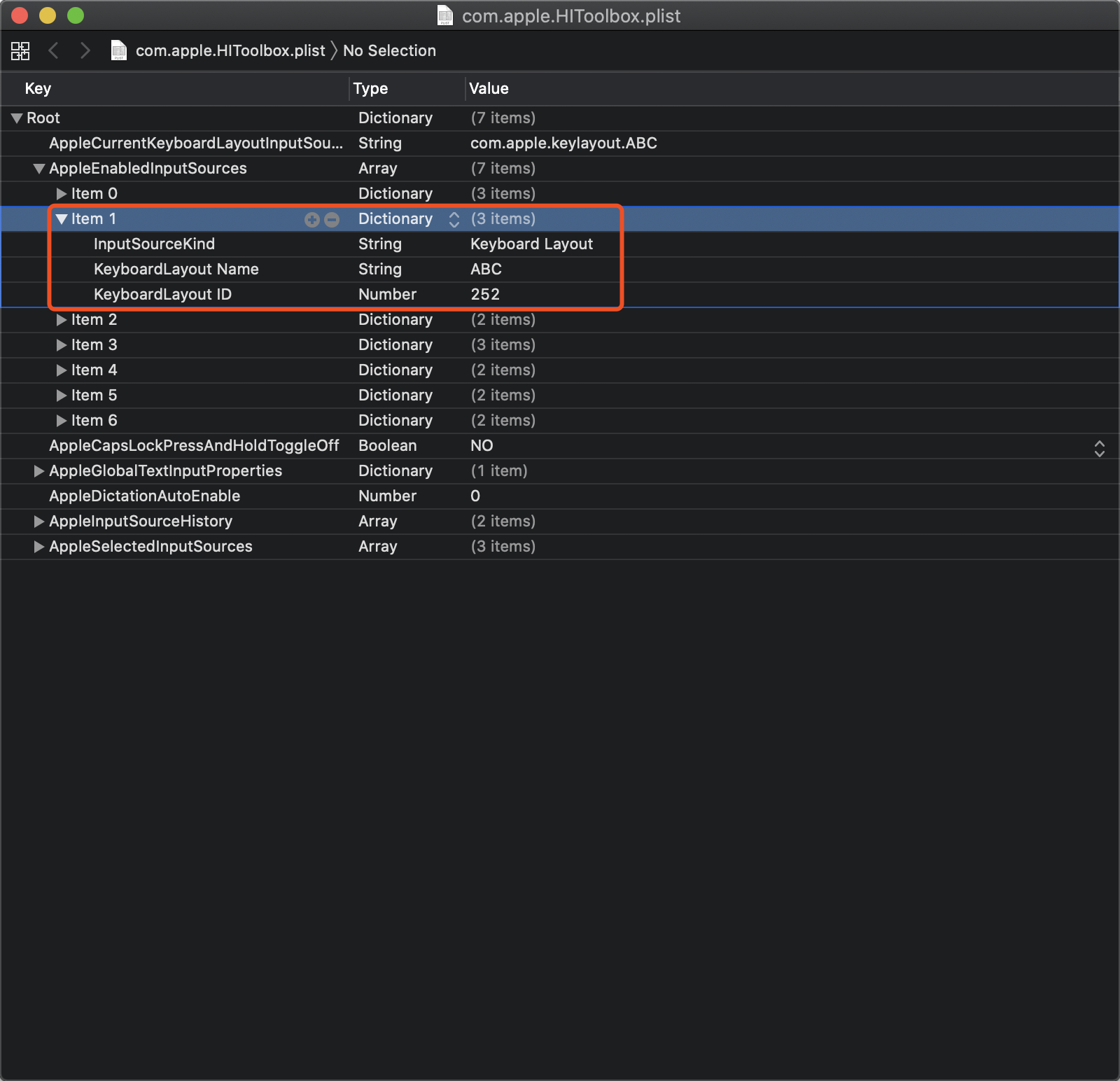Click Number type of AppleDictationAutoEnable
The width and height of the screenshot is (1120, 1081).
tap(387, 496)
